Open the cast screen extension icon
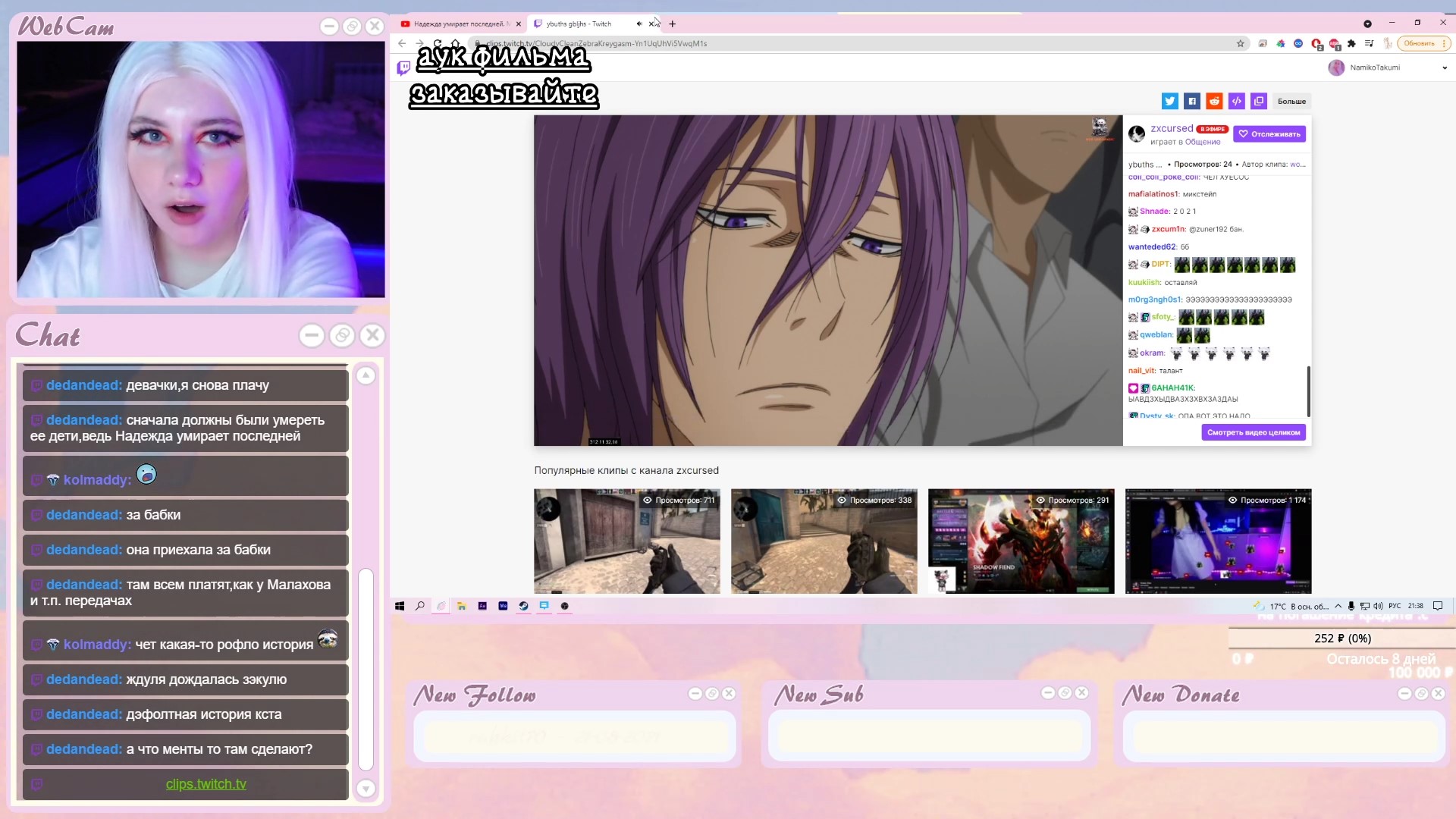The width and height of the screenshot is (1456, 819). tap(1263, 43)
